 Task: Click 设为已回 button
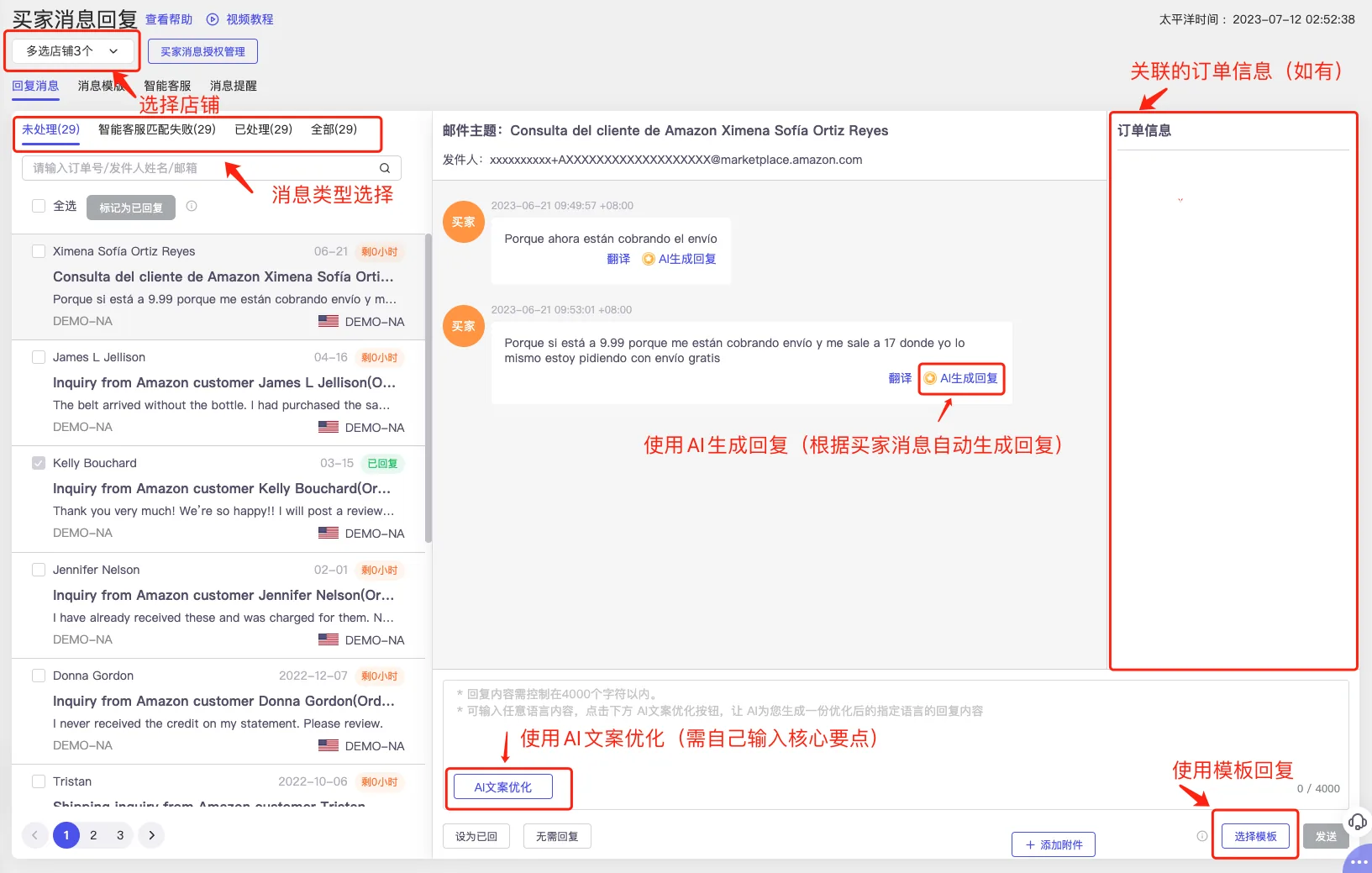[476, 836]
